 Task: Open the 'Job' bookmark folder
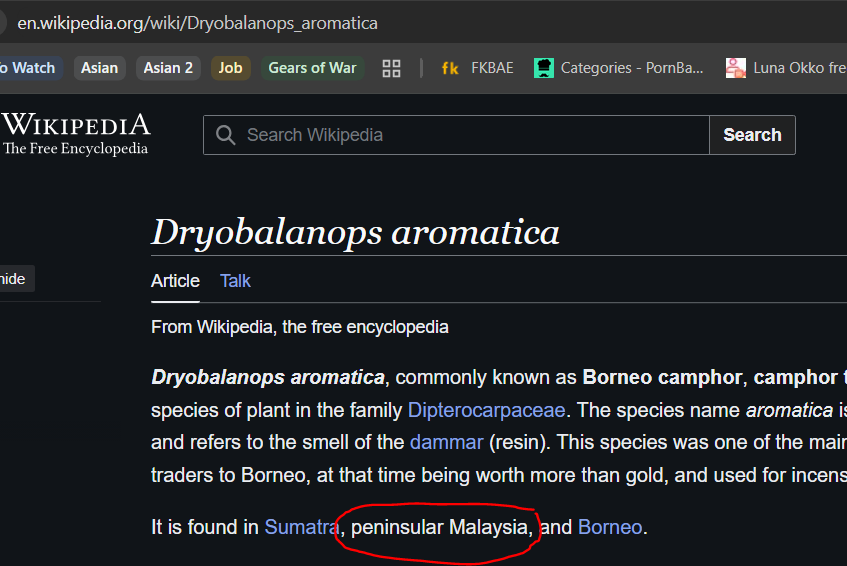[230, 68]
